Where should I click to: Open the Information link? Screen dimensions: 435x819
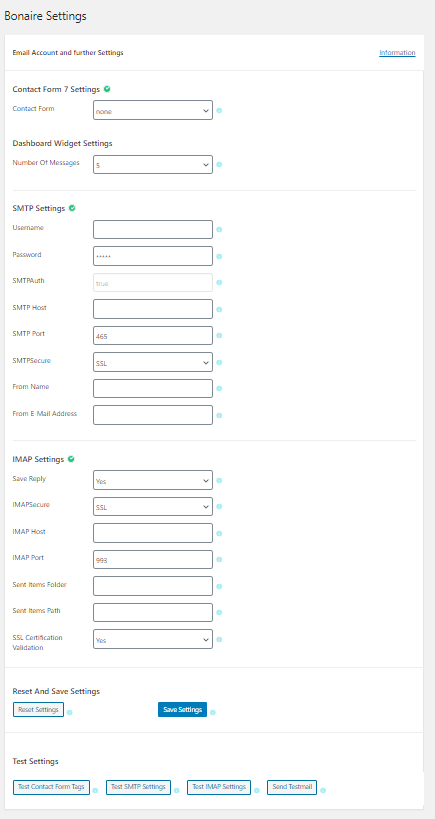pyautogui.click(x=397, y=53)
